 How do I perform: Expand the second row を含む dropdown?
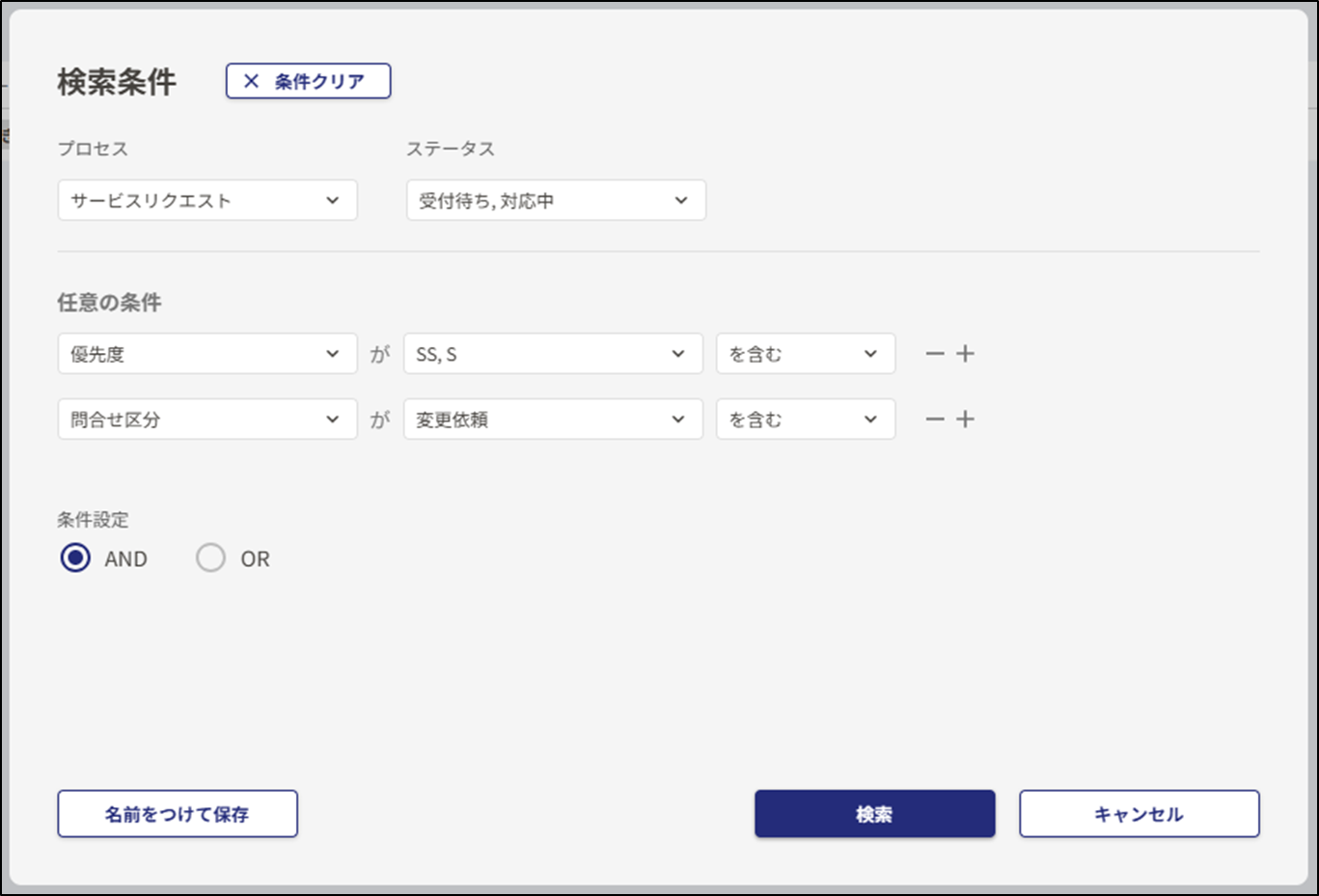tap(805, 419)
